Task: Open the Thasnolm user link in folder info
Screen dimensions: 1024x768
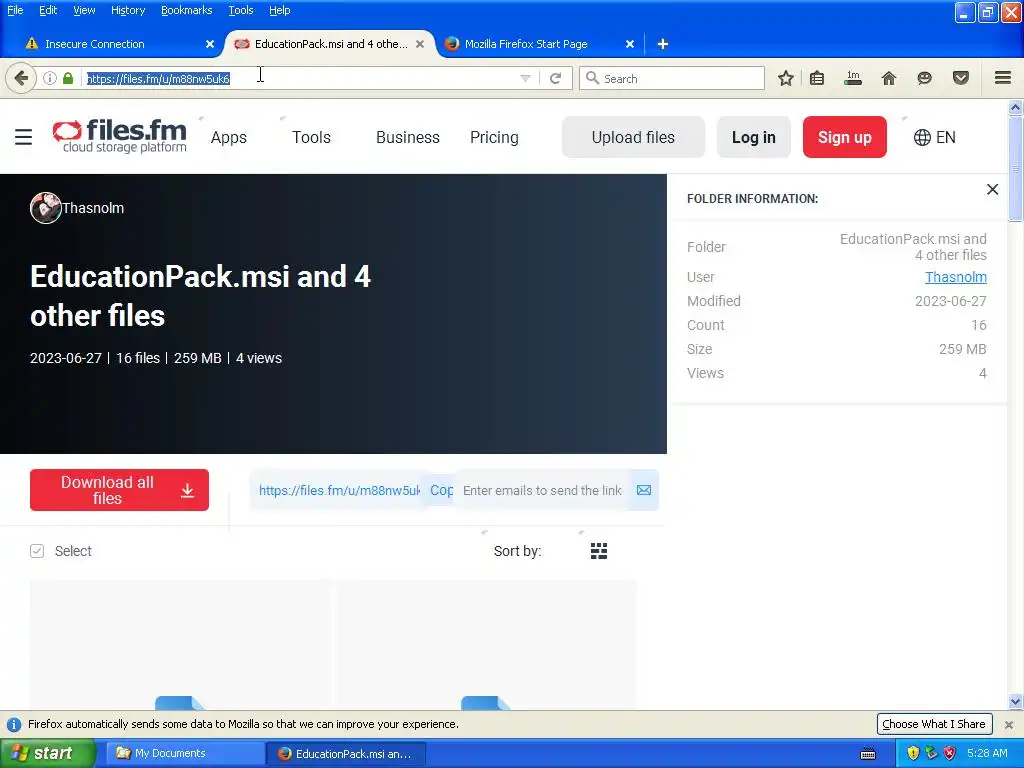Action: [955, 277]
